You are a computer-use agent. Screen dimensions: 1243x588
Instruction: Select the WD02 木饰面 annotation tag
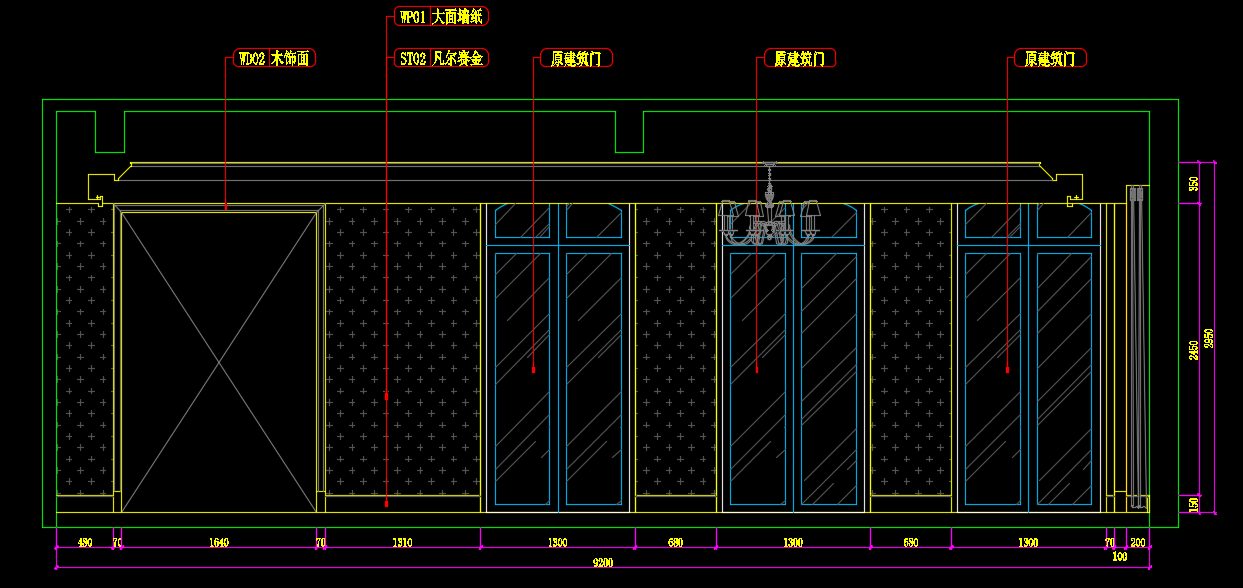pyautogui.click(x=273, y=59)
